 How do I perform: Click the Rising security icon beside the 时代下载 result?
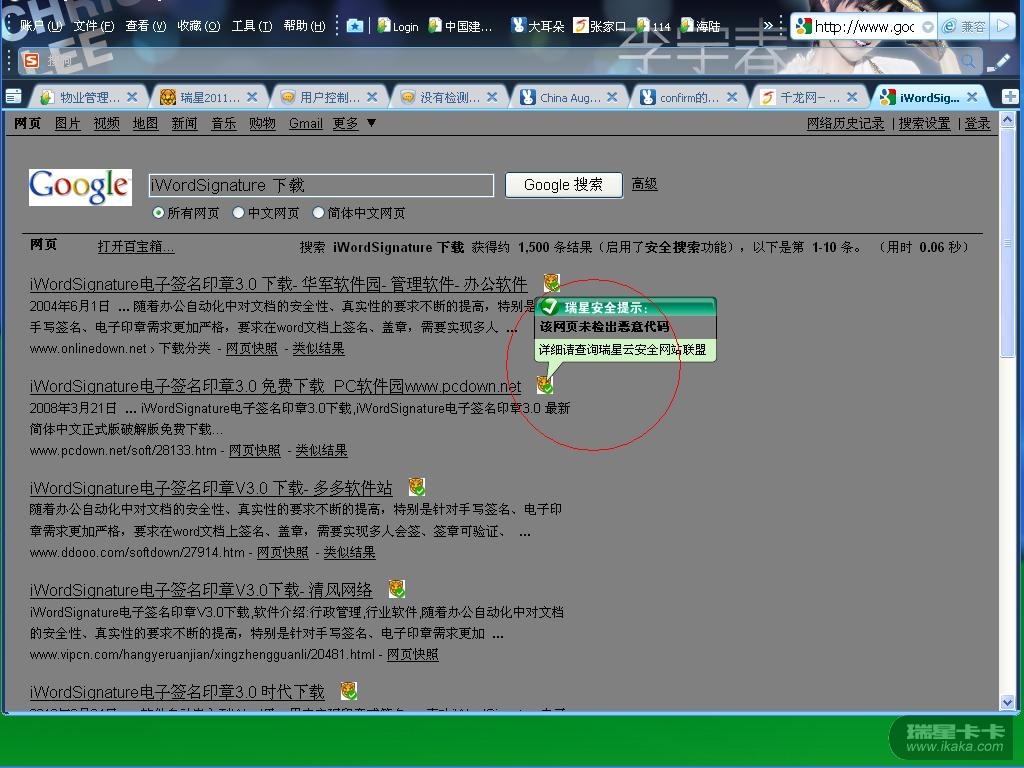(x=349, y=691)
